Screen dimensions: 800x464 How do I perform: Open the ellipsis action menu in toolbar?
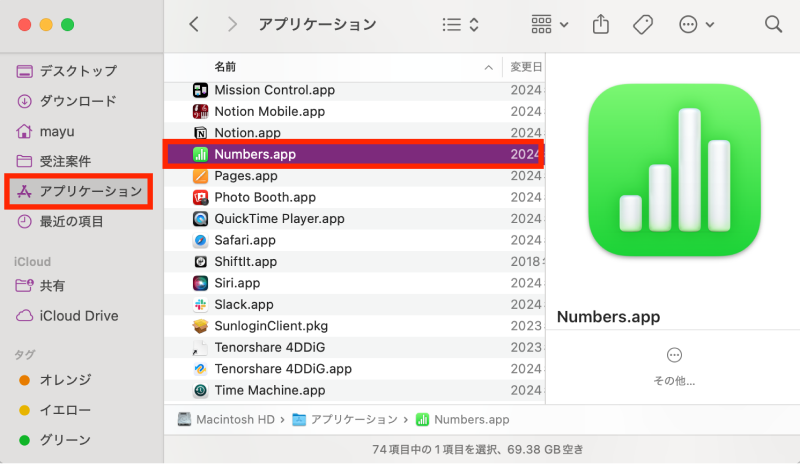click(696, 25)
